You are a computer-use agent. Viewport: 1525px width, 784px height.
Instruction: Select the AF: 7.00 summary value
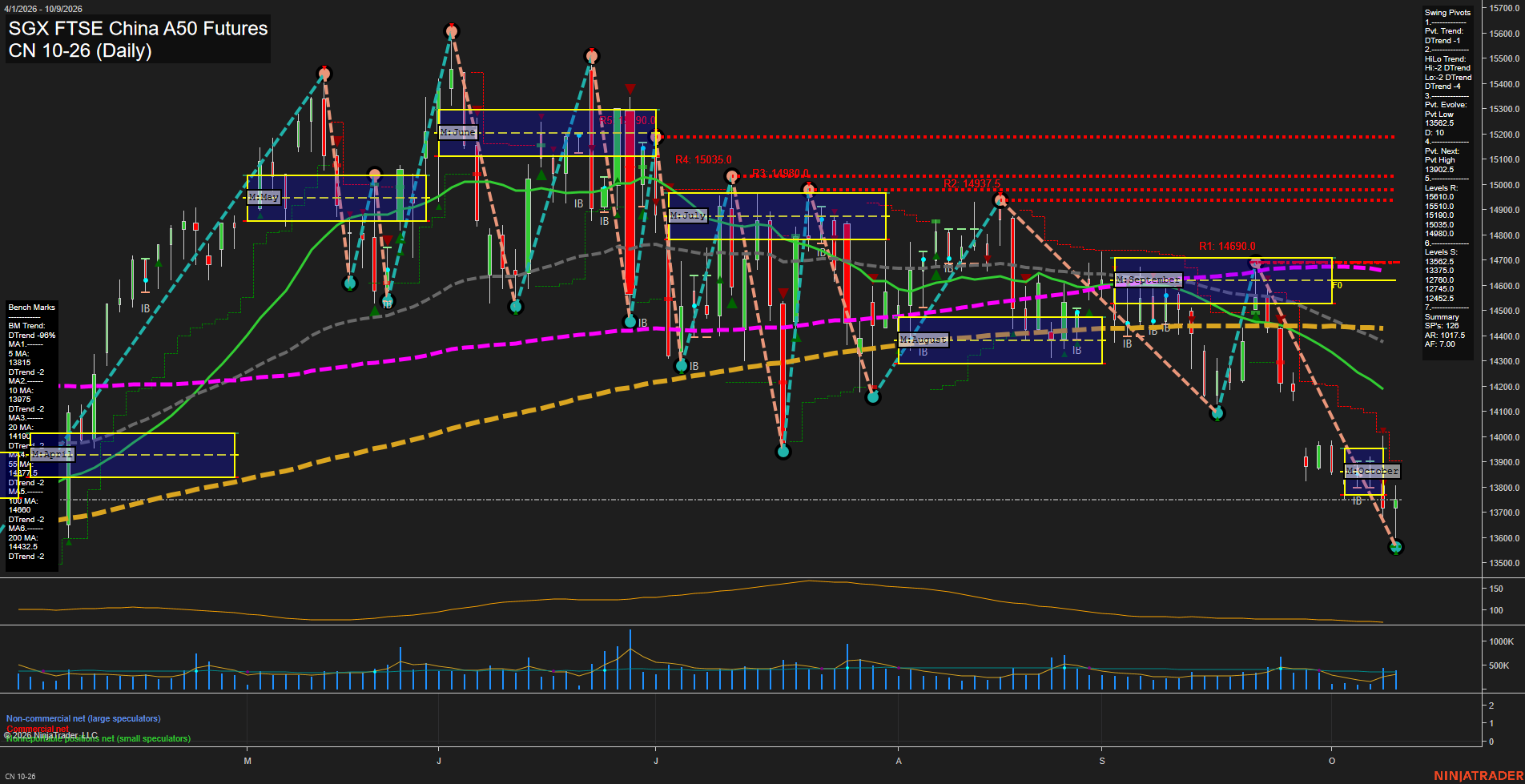[x=1440, y=344]
